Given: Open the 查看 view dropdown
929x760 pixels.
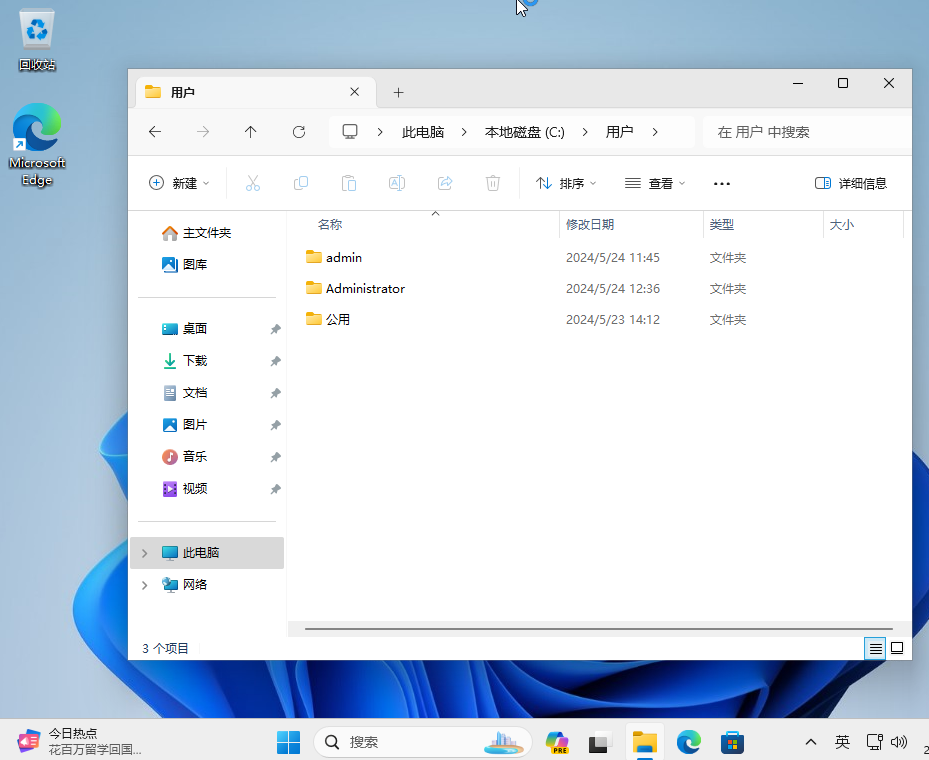Looking at the screenshot, I should (x=655, y=183).
